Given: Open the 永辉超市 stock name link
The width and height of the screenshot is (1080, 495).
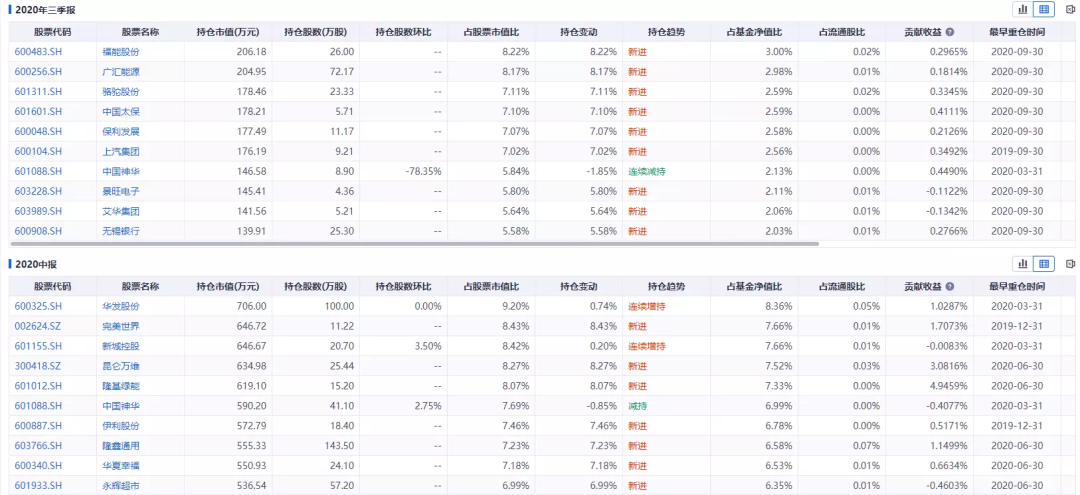Looking at the screenshot, I should (x=121, y=485).
